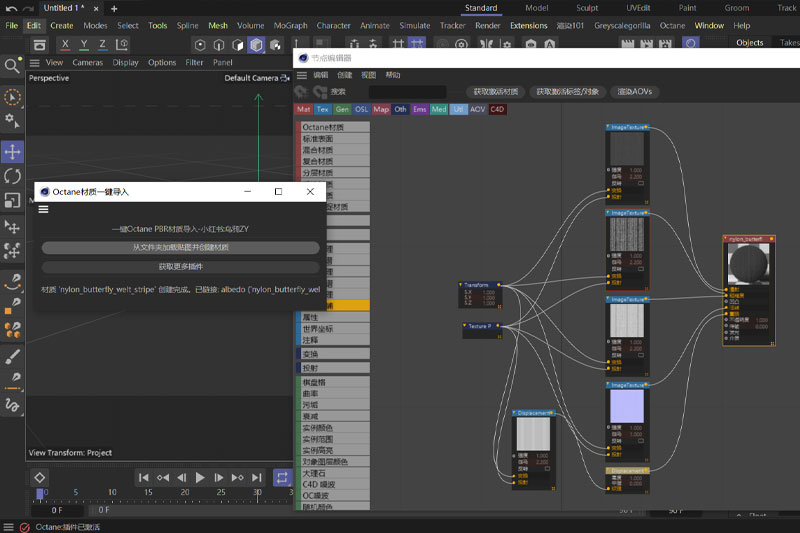Collapse the Texture P node triangle

465,325
